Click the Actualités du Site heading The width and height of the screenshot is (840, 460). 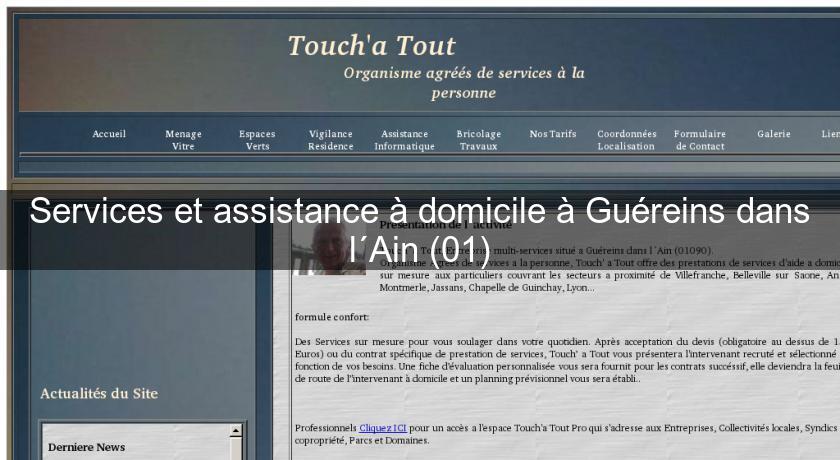pyautogui.click(x=99, y=394)
